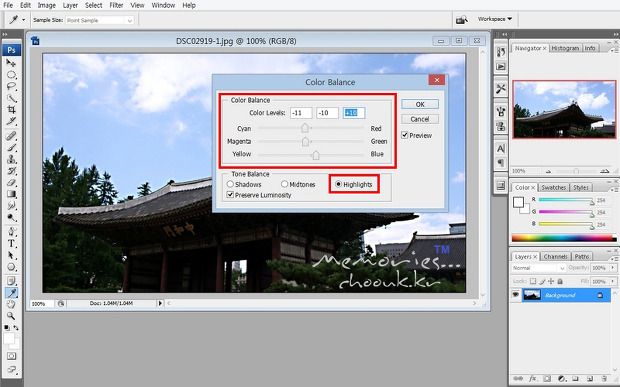
Task: Open the Paragraph panel dock icon
Action: click(501, 162)
